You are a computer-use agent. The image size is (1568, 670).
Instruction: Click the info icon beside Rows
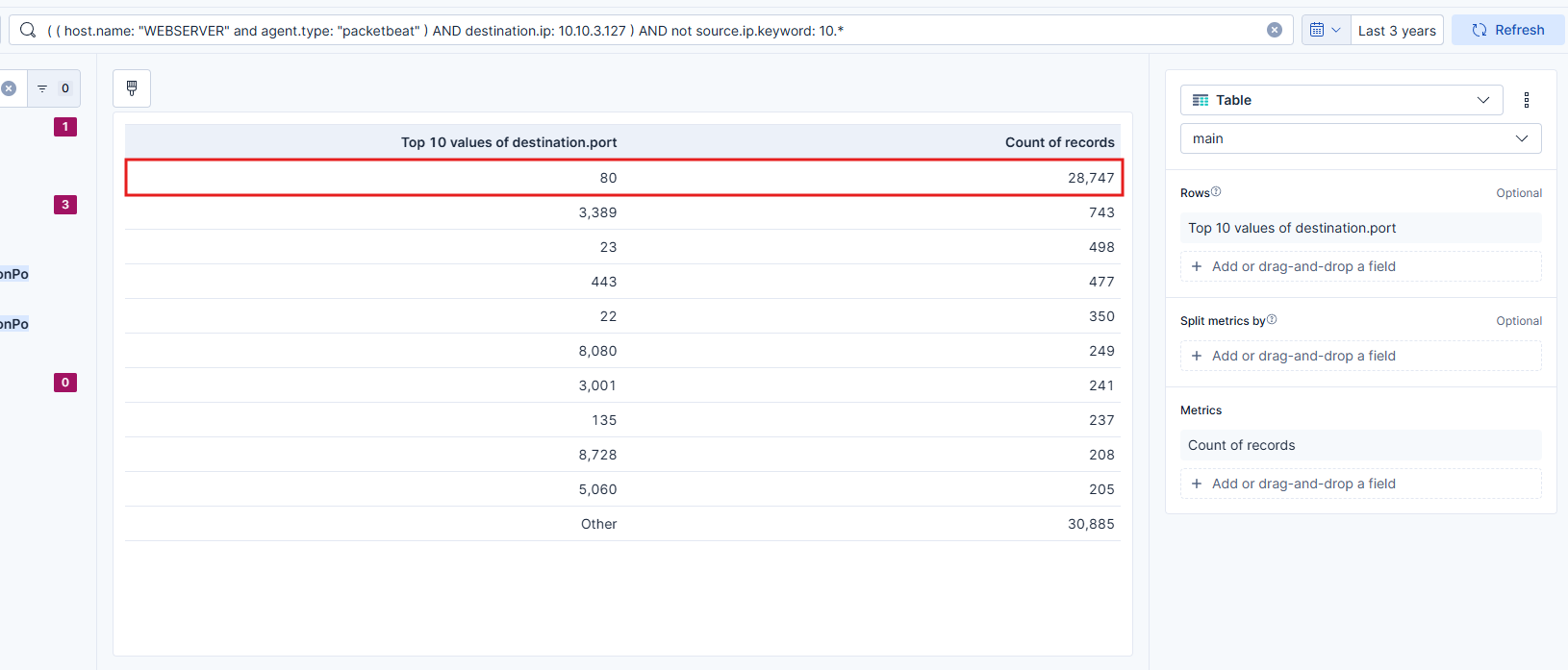pos(1216,192)
